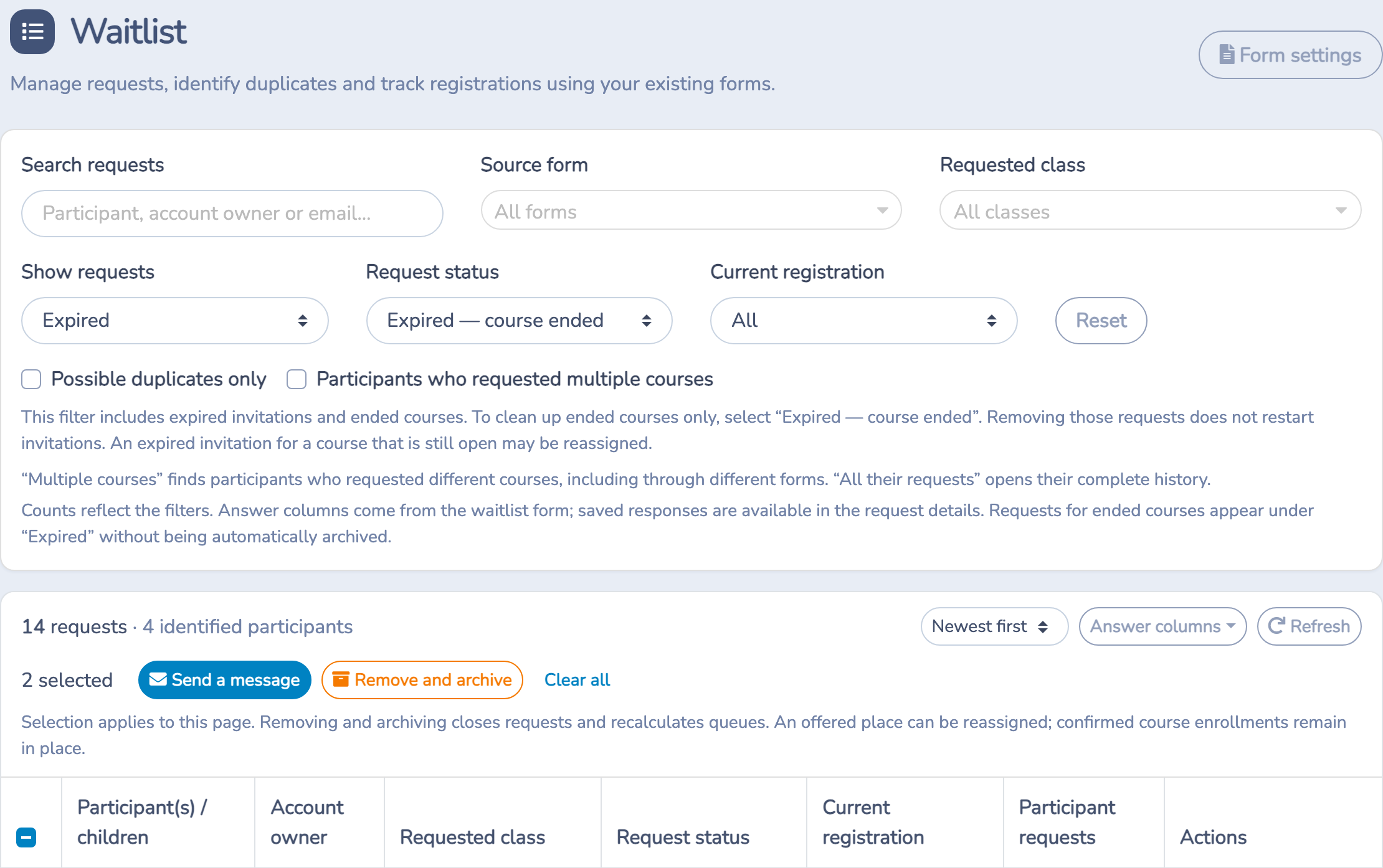The width and height of the screenshot is (1383, 868).
Task: Open the Request status dropdown
Action: click(x=520, y=320)
